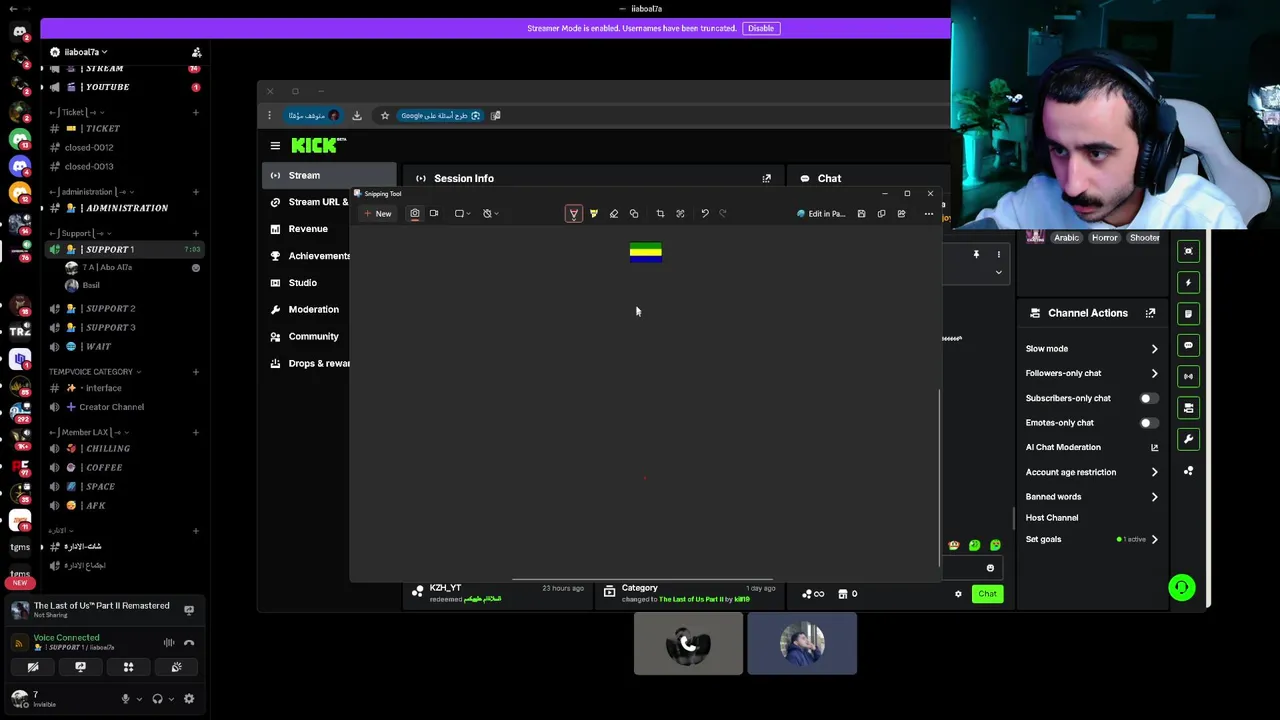Send message with green Chat button
1280x720 pixels.
[x=987, y=594]
